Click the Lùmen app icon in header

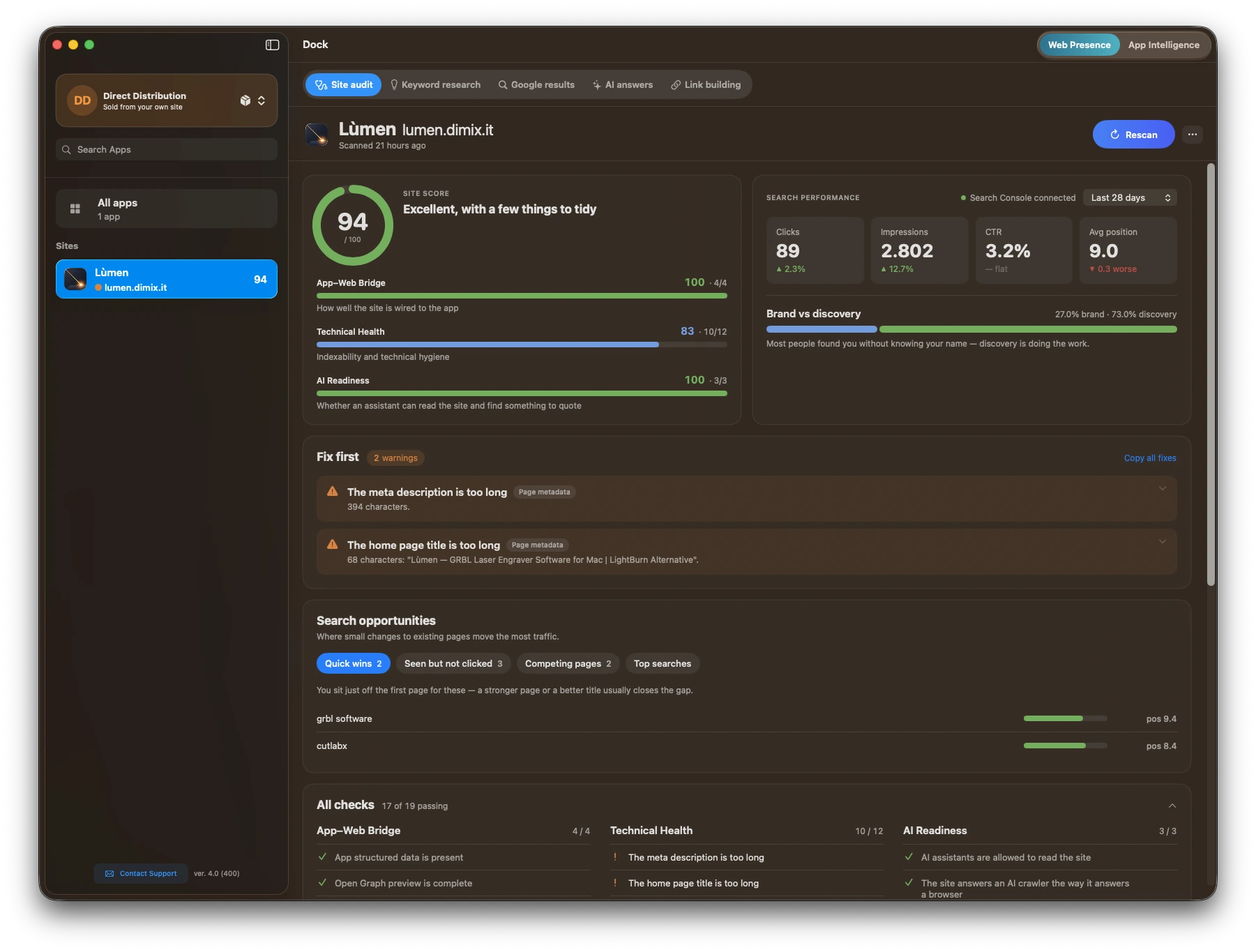[317, 135]
